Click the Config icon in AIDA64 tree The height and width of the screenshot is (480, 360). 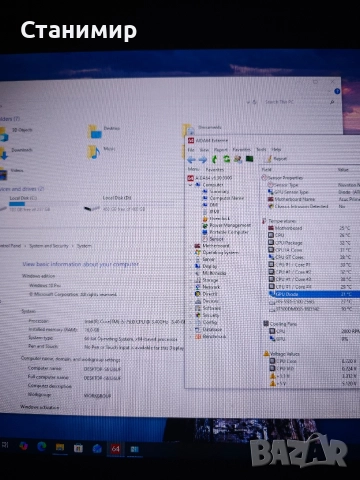click(x=198, y=322)
